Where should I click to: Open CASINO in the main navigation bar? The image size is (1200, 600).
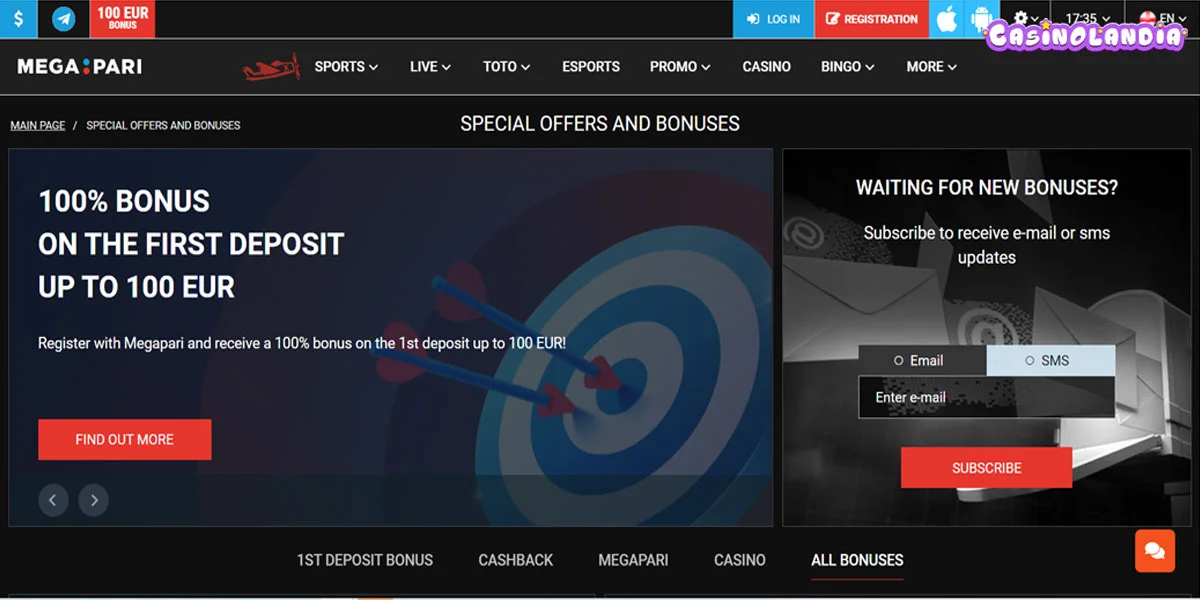766,67
